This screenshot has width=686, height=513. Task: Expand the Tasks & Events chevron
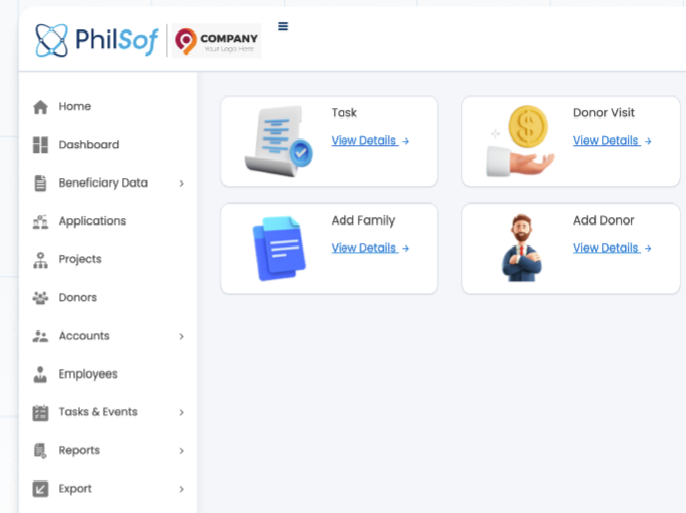(x=181, y=413)
